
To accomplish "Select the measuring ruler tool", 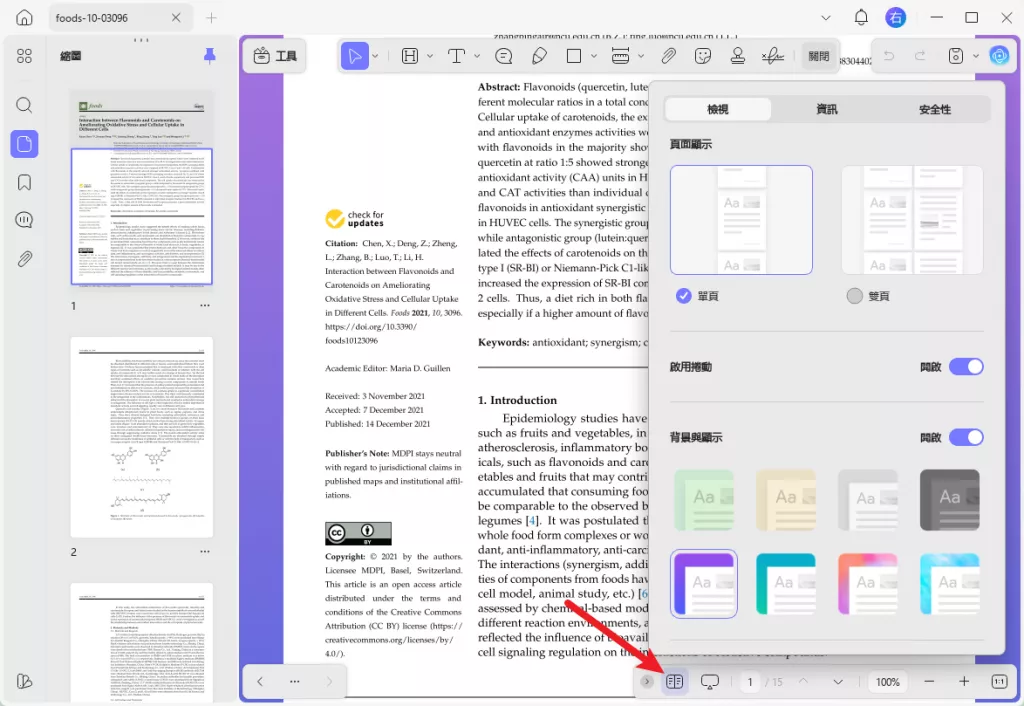I will [x=620, y=56].
